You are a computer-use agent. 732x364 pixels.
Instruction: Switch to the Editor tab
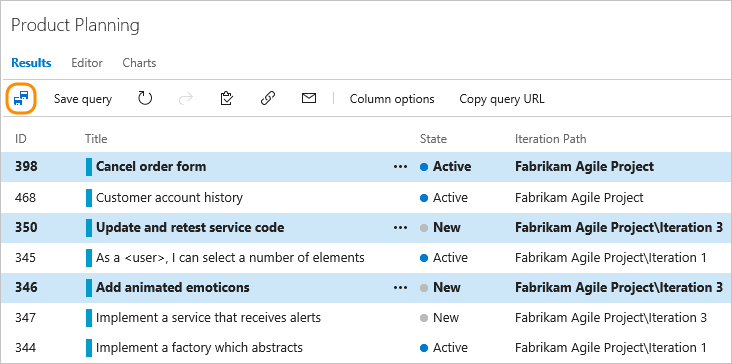point(87,63)
